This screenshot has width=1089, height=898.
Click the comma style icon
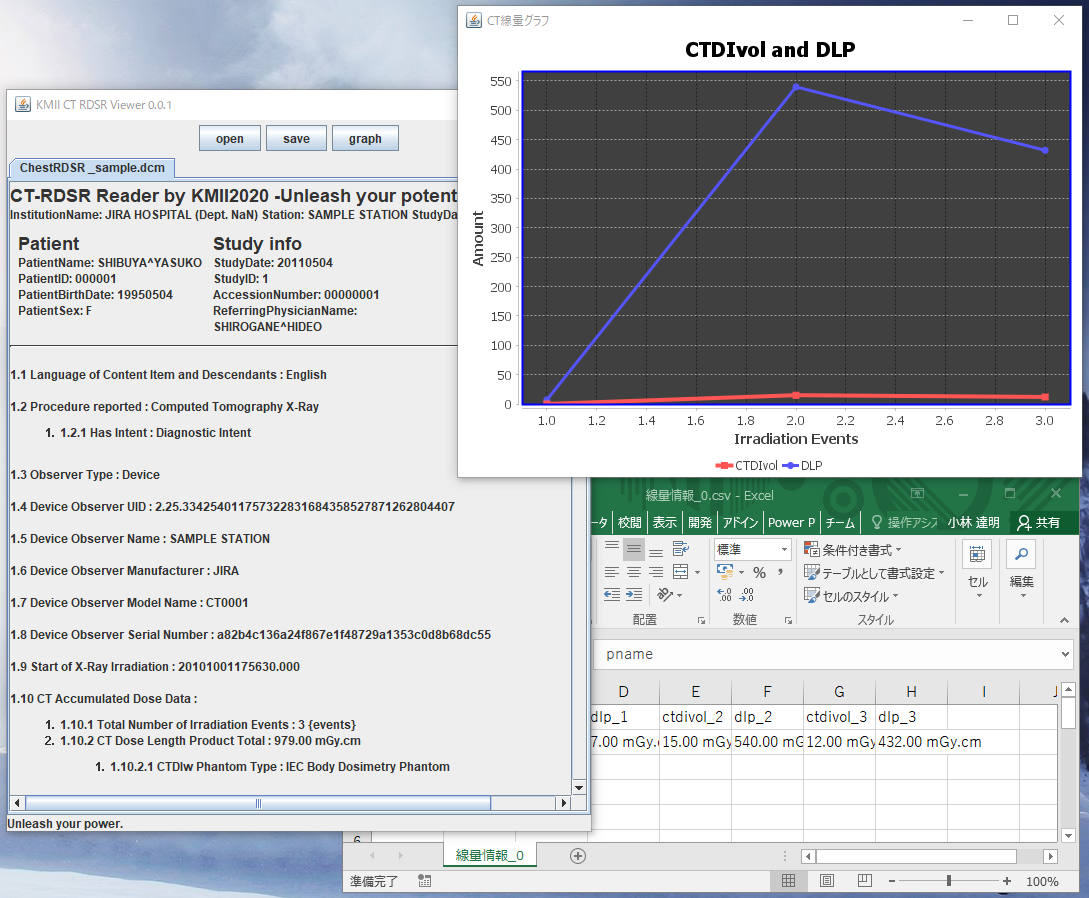click(778, 572)
